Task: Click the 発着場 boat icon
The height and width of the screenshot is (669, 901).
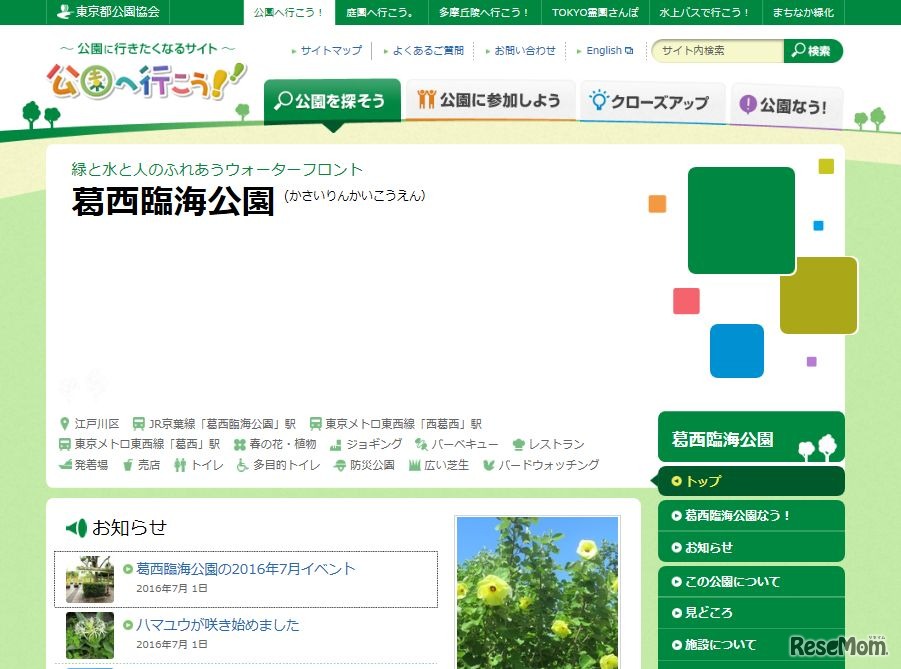Action: 65,464
